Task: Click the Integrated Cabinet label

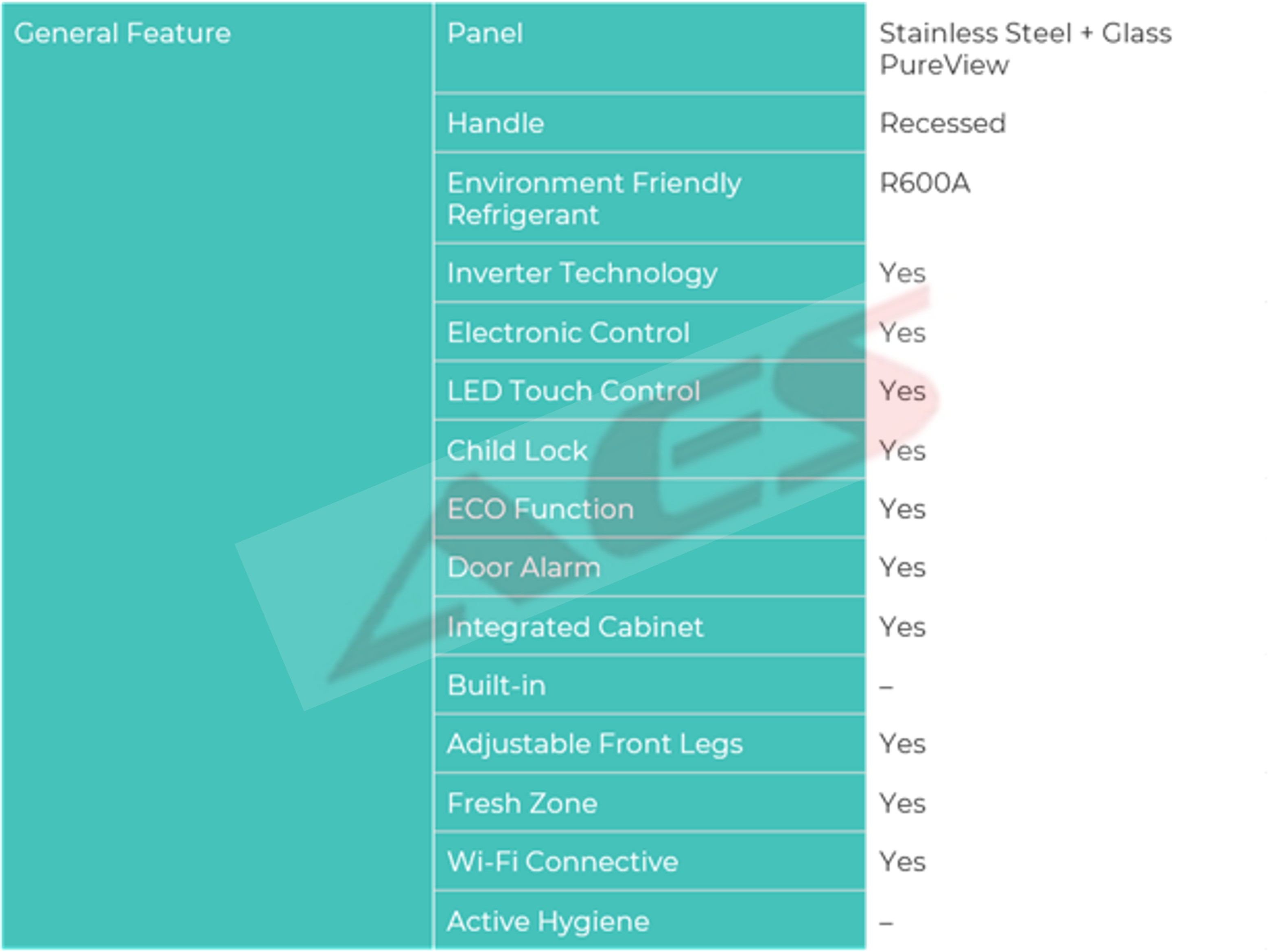Action: click(x=575, y=627)
